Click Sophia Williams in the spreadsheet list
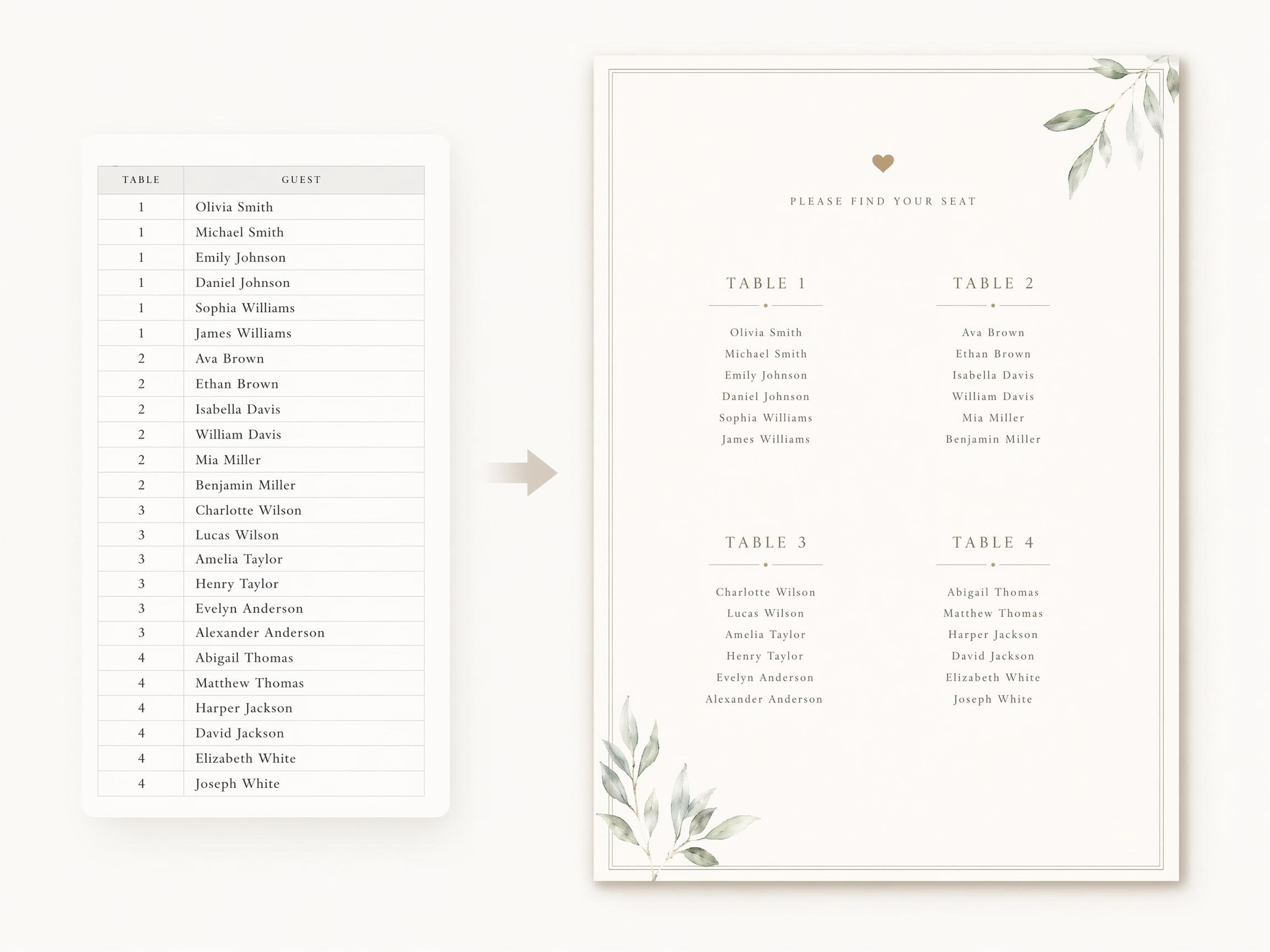This screenshot has height=952, width=1270. click(x=245, y=308)
